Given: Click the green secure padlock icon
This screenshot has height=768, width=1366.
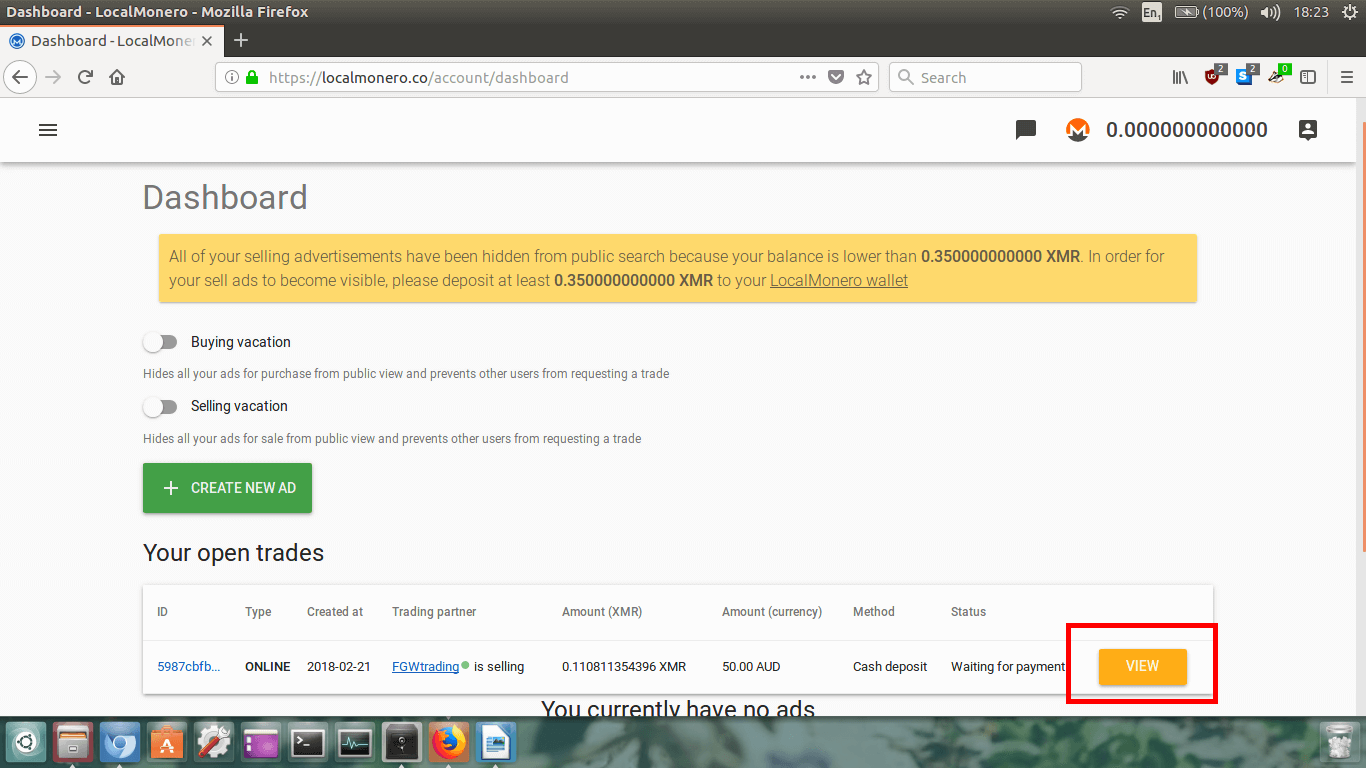Looking at the screenshot, I should (252, 77).
